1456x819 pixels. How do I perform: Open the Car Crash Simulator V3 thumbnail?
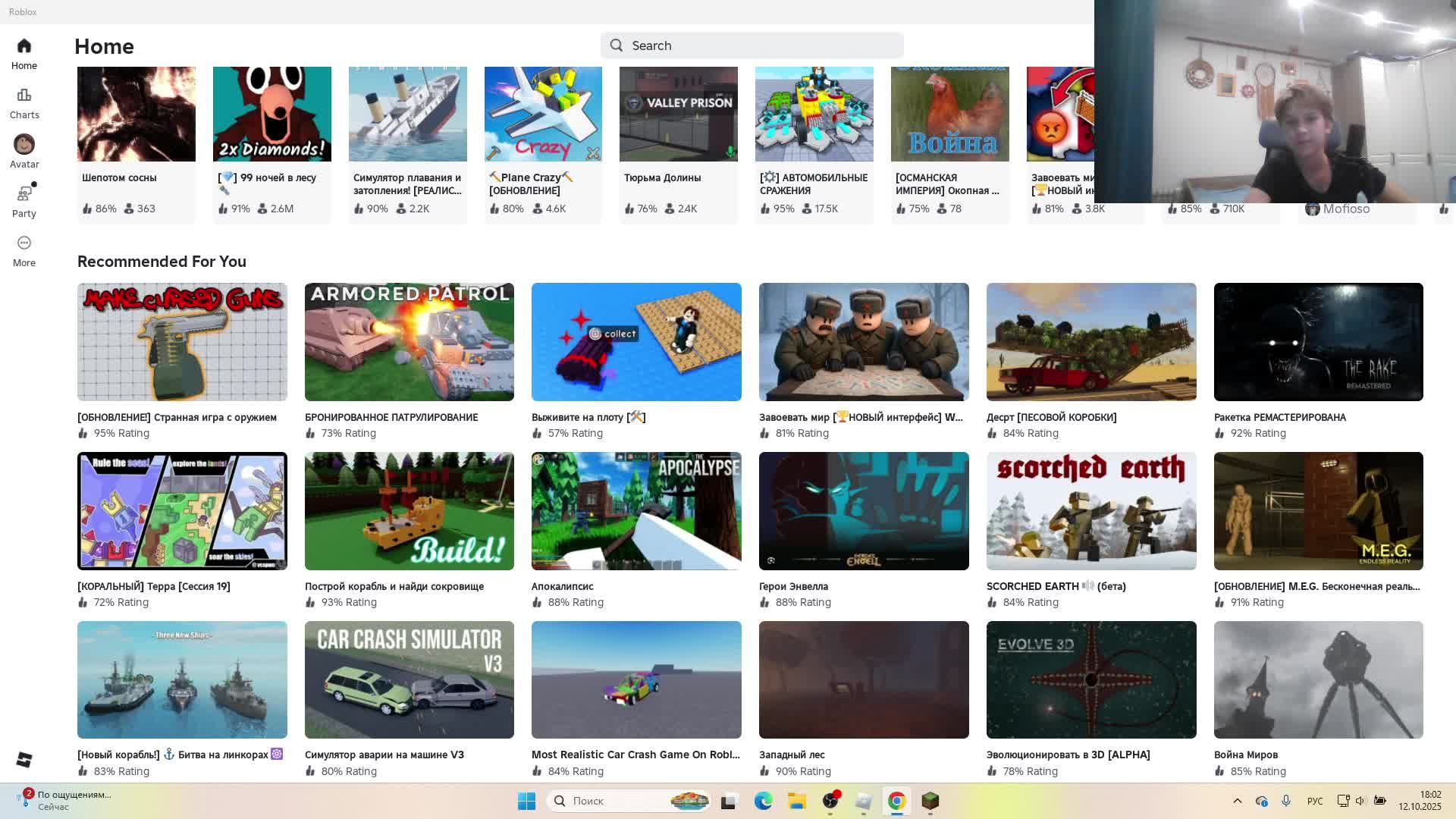pos(409,679)
